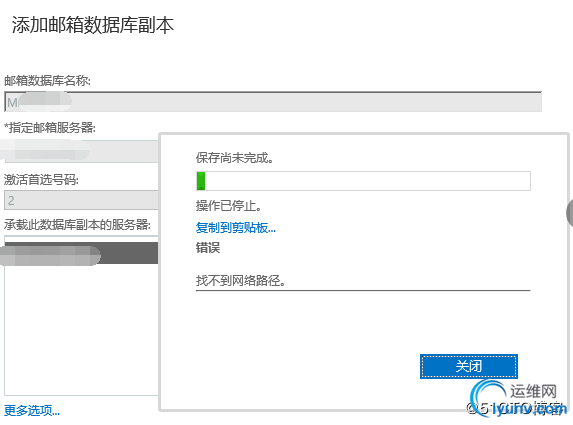Click the 操作已停止。 status text
Screen dimensions: 573x425
(x=229, y=206)
